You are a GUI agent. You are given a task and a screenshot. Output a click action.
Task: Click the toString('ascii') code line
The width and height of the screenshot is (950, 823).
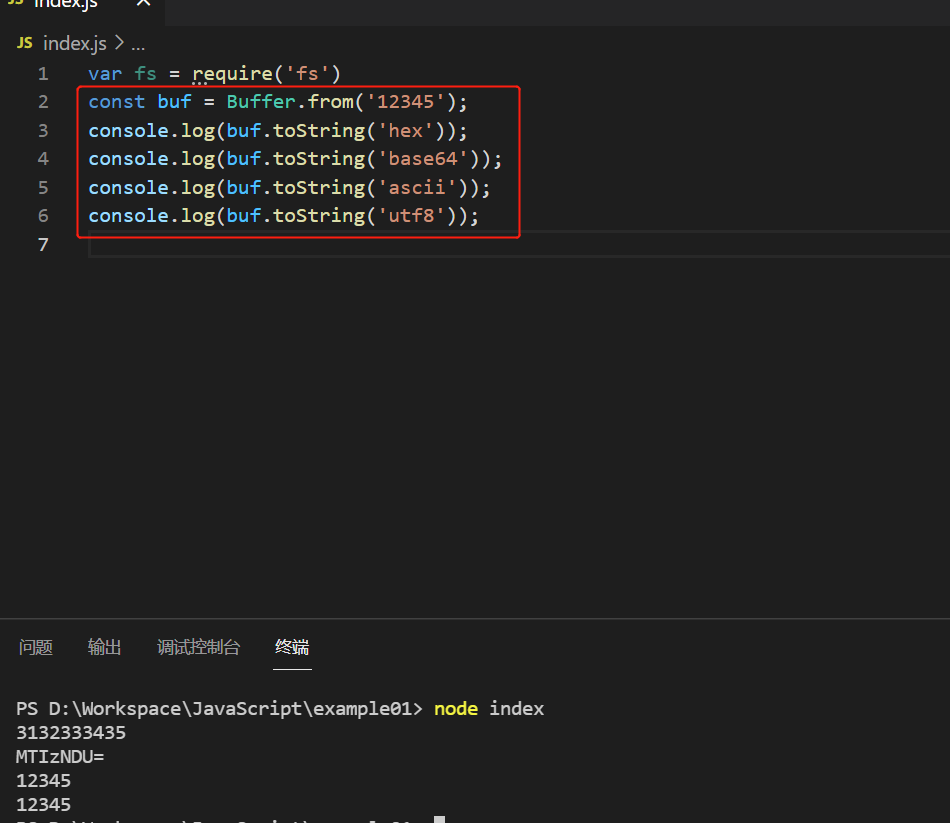point(290,188)
